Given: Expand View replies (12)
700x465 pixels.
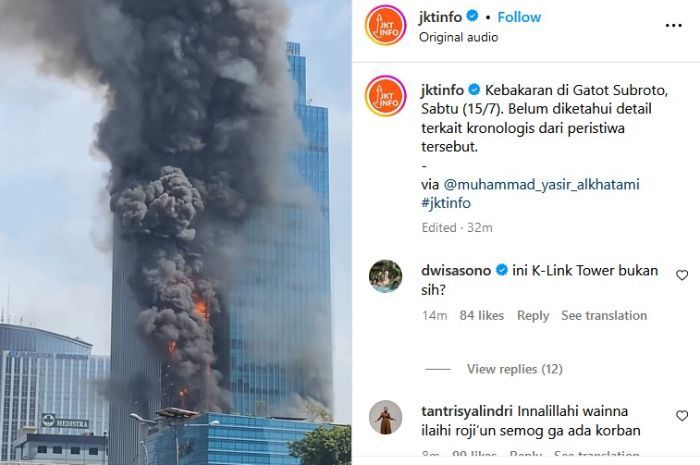Looking at the screenshot, I should [514, 369].
